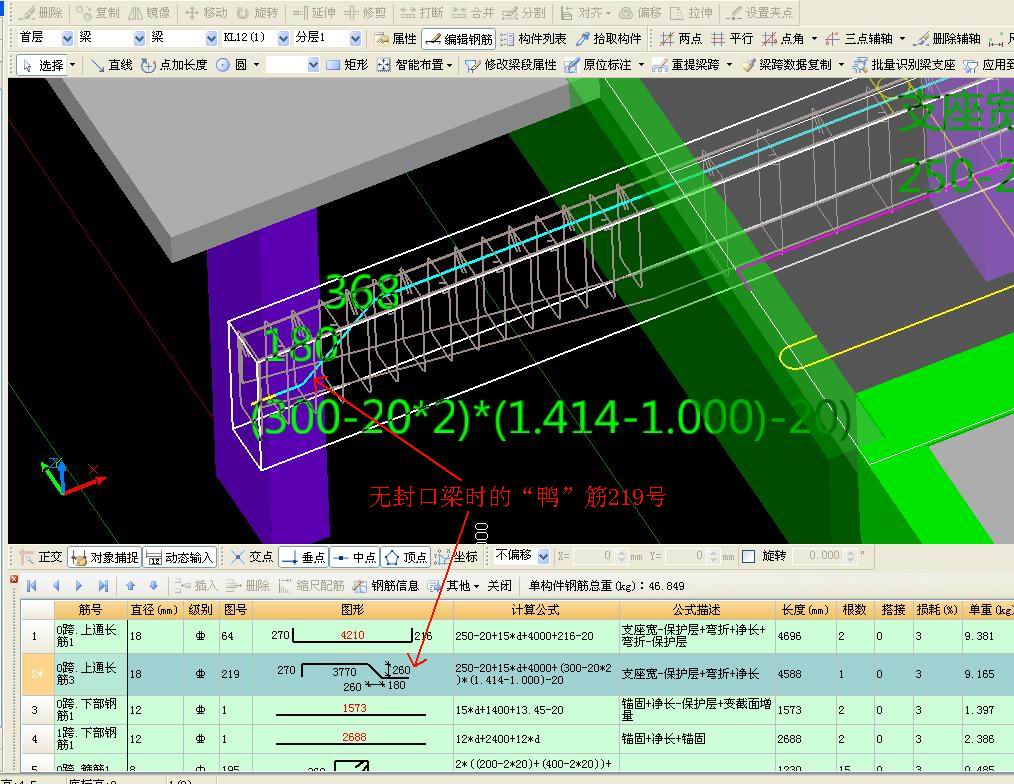1014x784 pixels.
Task: Select 两点 auxiliary axis tool
Action: pos(681,39)
